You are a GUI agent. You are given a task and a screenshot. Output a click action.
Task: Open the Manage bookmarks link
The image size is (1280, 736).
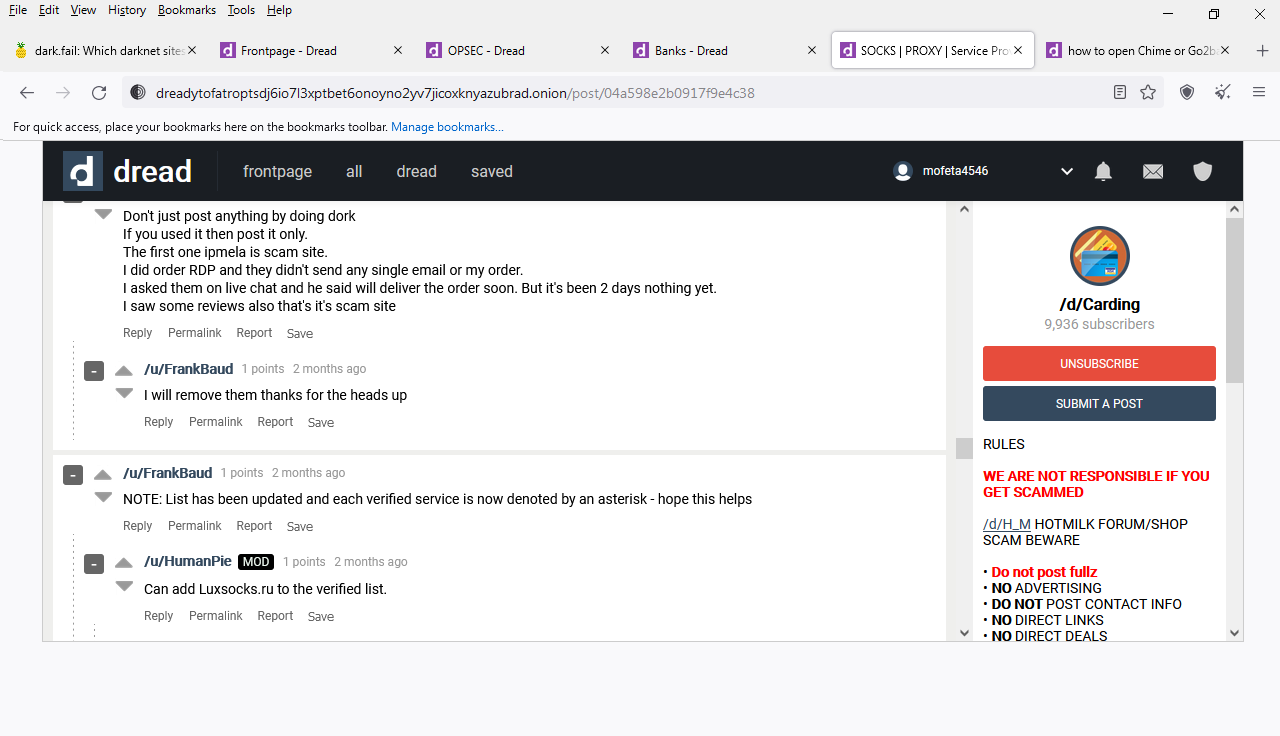tap(447, 127)
